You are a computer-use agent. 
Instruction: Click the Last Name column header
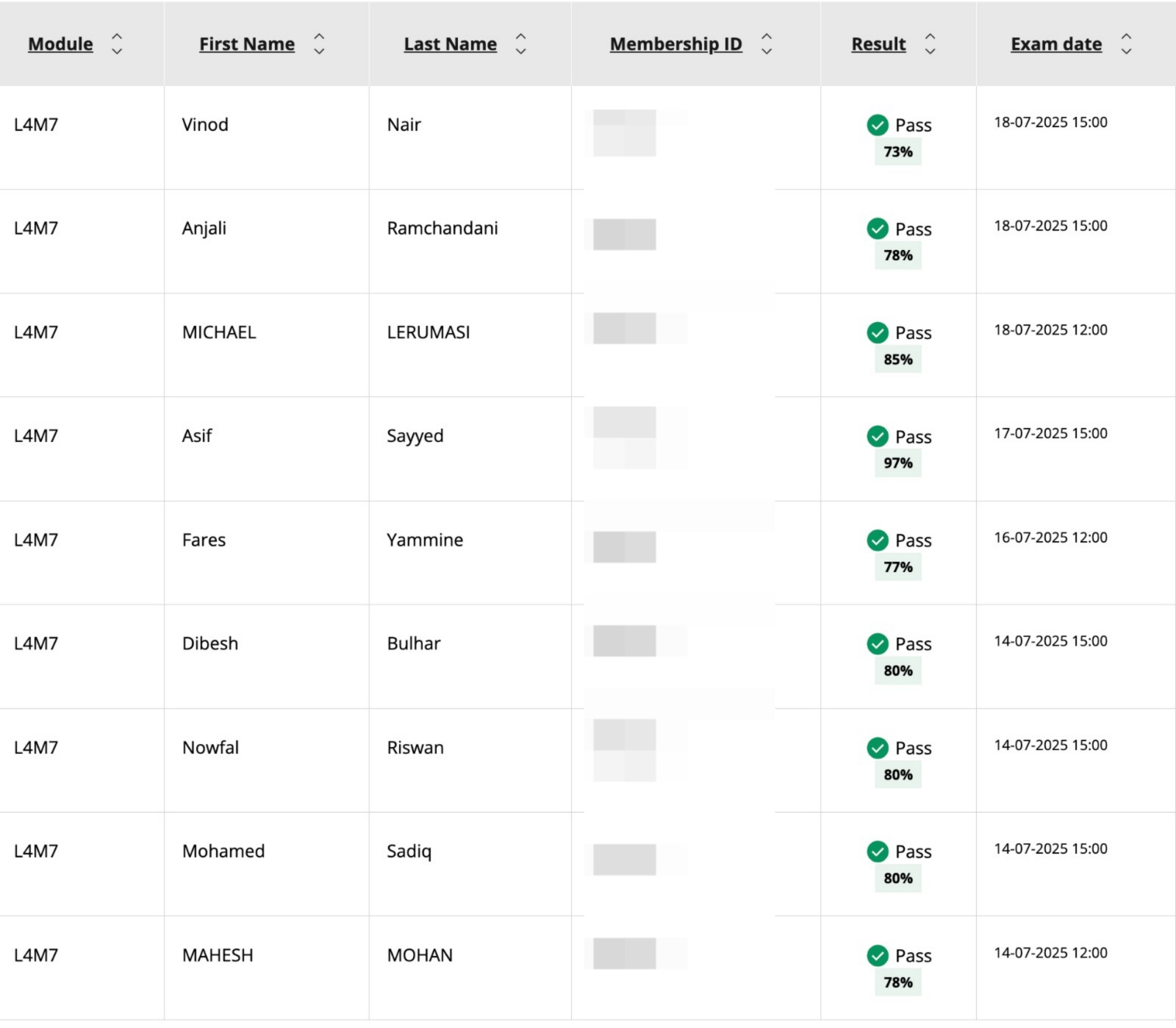(450, 44)
